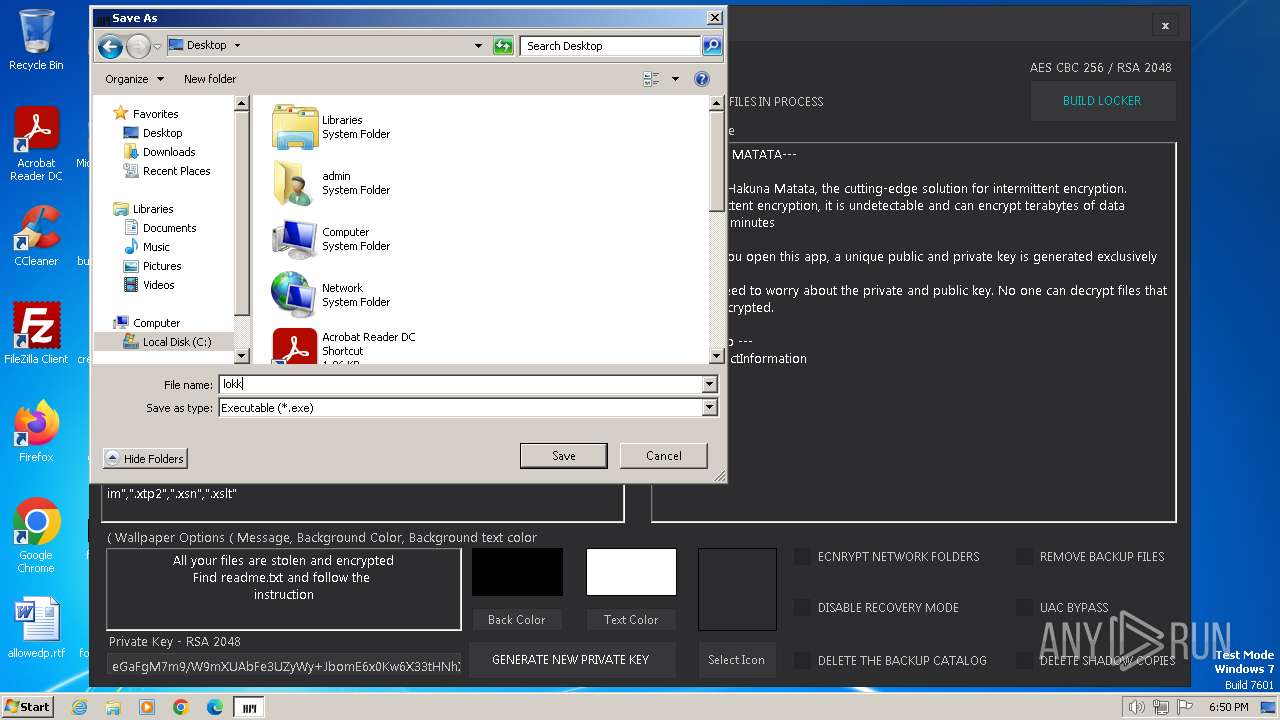Open Windows Media Player in taskbar
The width and height of the screenshot is (1280, 720).
click(x=147, y=707)
